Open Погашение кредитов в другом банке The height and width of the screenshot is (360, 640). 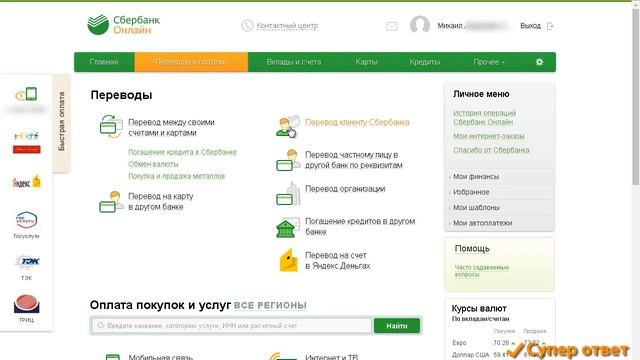(360, 227)
